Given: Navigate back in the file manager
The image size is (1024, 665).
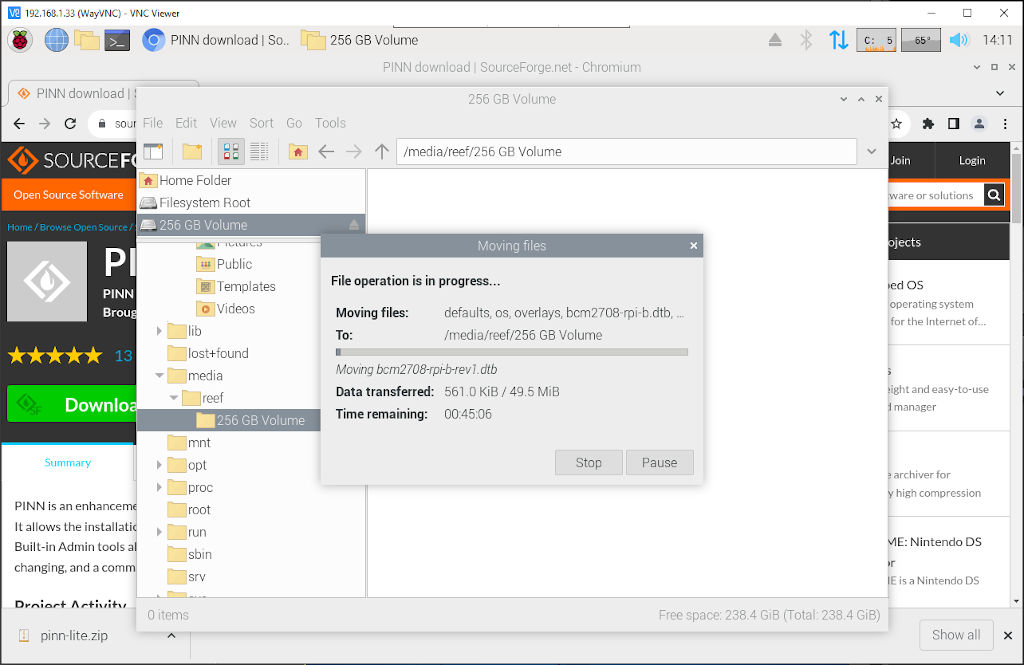Looking at the screenshot, I should coord(326,152).
